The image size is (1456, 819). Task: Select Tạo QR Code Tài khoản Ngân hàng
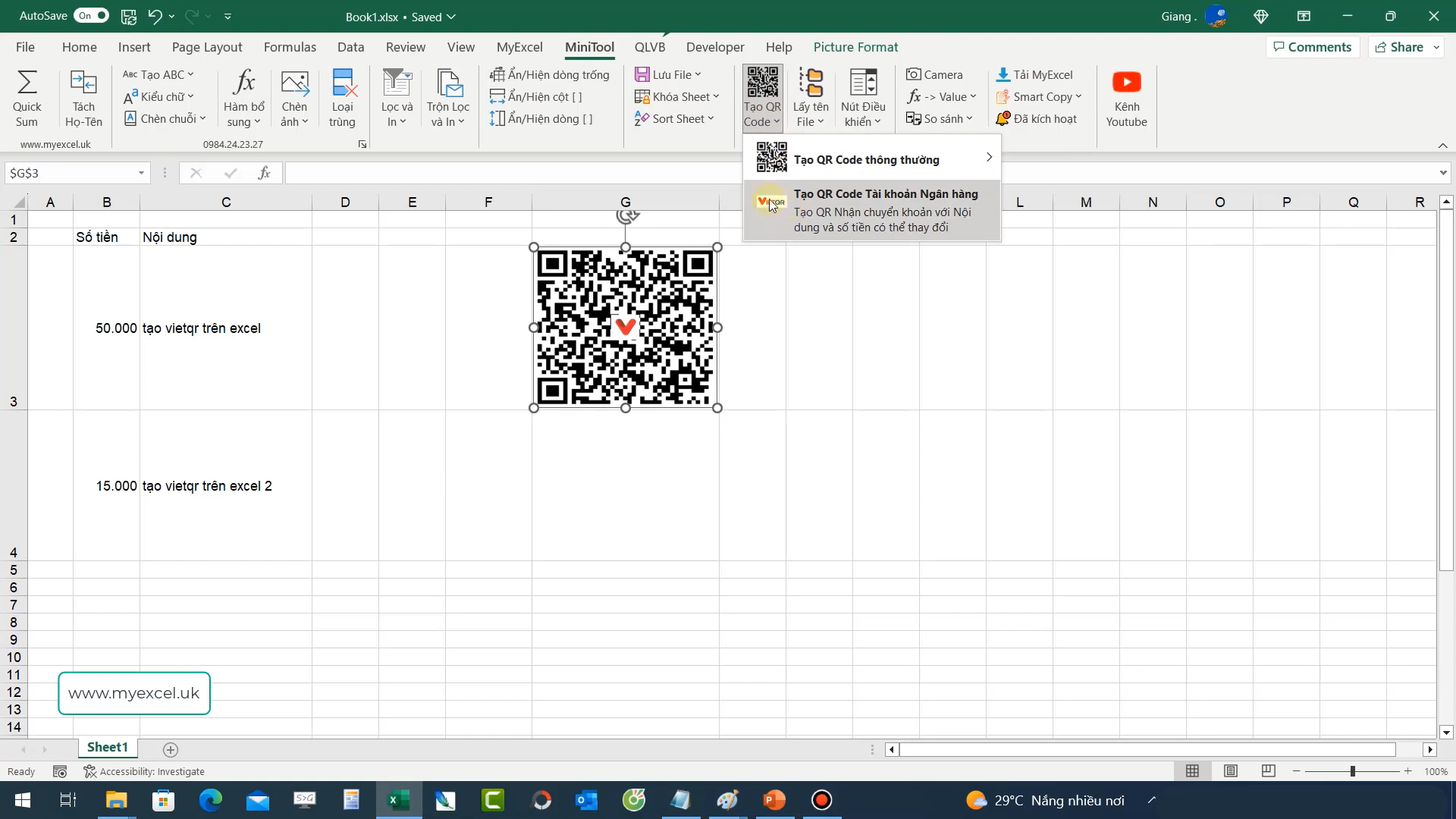(886, 194)
